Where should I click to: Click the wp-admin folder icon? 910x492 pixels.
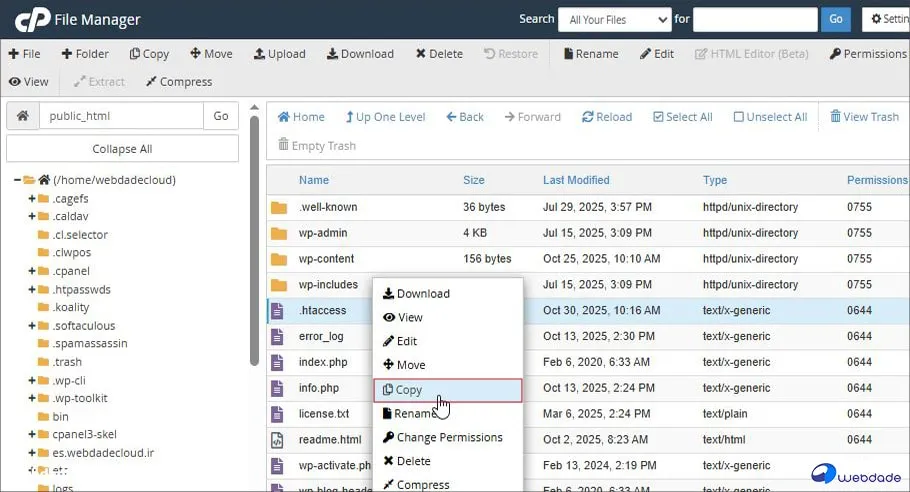[x=279, y=234]
